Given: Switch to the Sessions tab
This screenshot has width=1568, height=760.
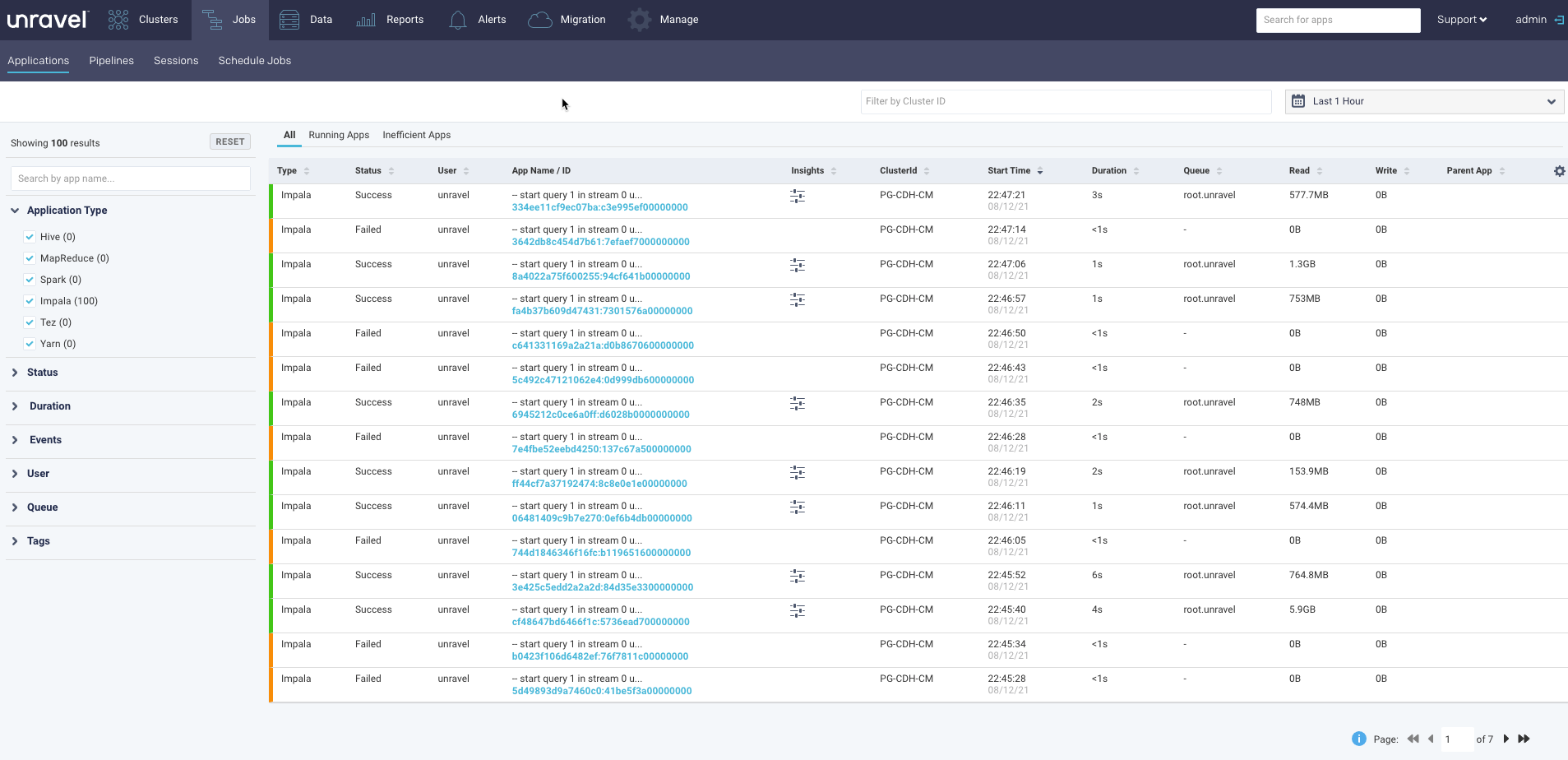Looking at the screenshot, I should pyautogui.click(x=176, y=61).
